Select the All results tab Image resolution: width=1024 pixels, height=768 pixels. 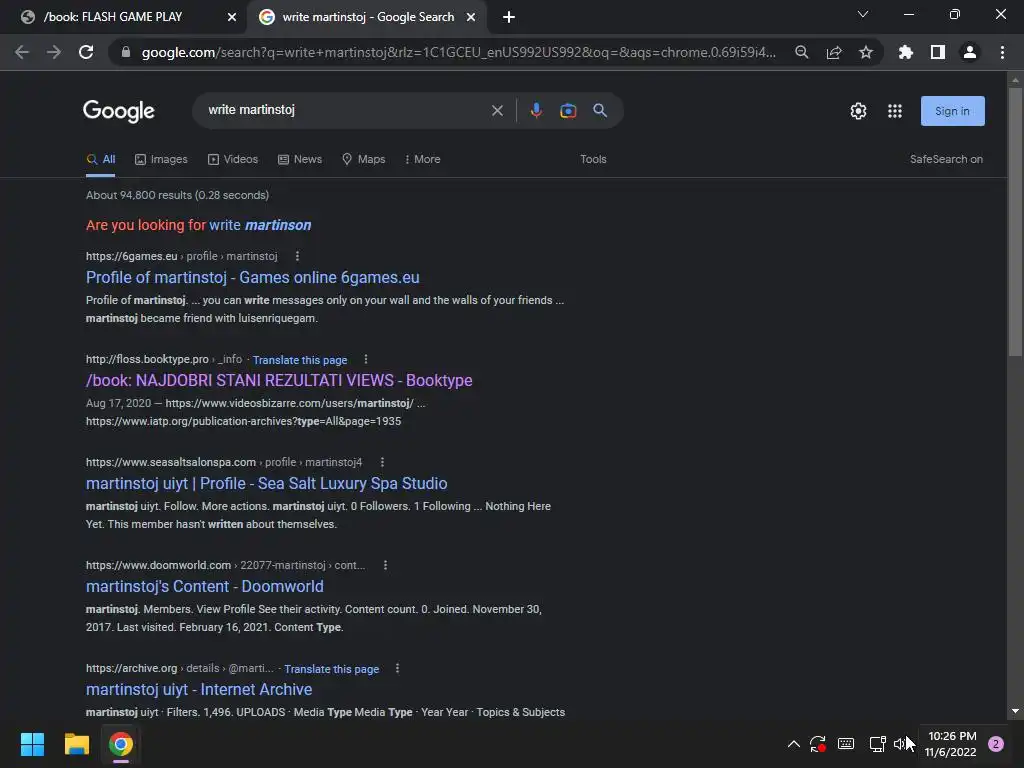click(x=101, y=159)
